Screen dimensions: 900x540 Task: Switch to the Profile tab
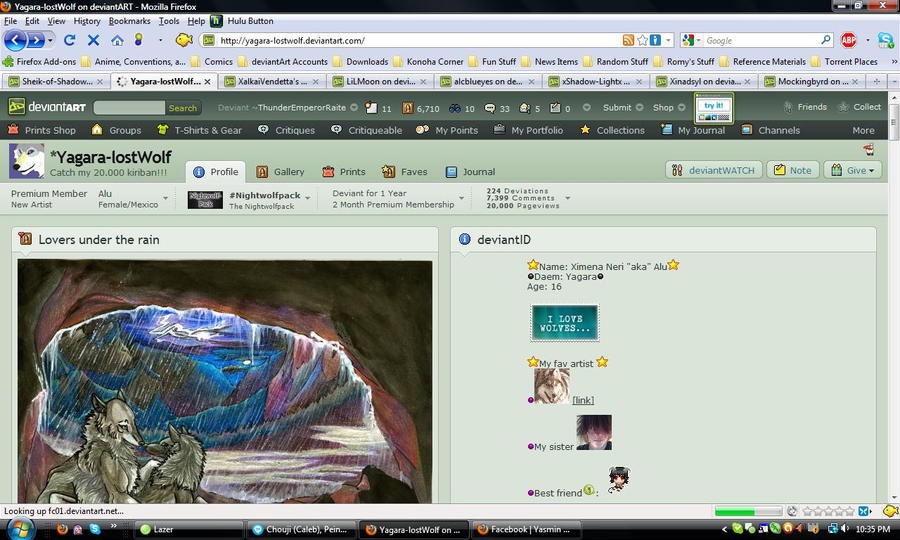(x=216, y=172)
